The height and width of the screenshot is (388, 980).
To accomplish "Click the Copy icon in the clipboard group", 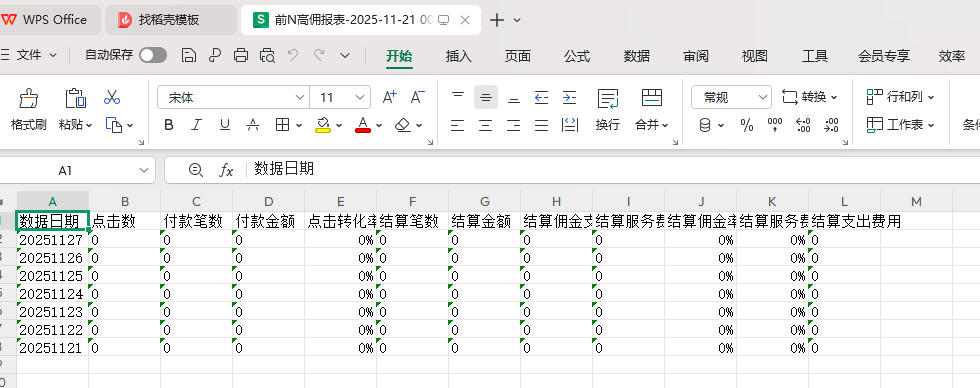I will [113, 125].
